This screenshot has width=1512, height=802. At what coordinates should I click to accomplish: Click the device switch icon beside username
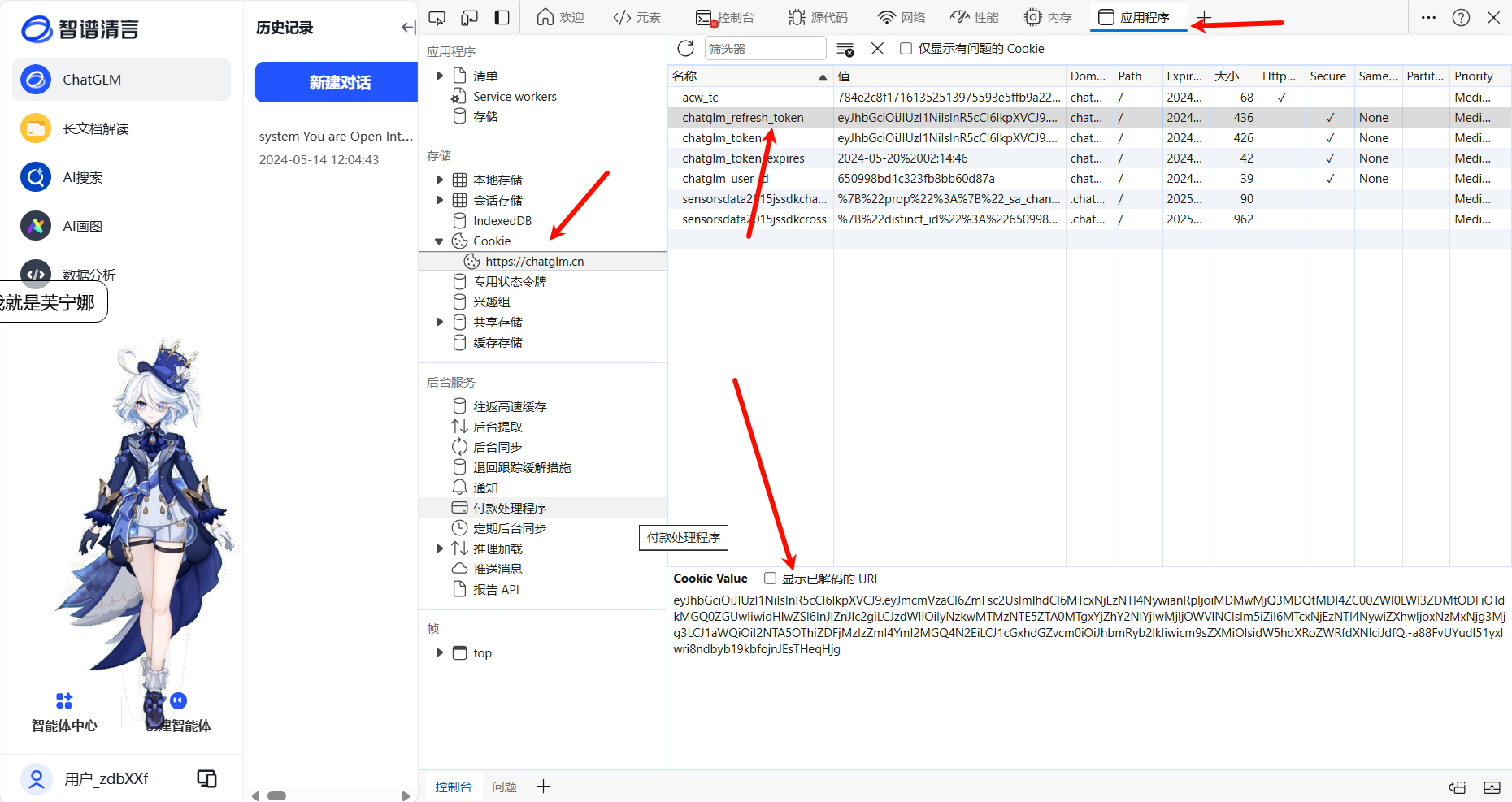click(x=206, y=778)
